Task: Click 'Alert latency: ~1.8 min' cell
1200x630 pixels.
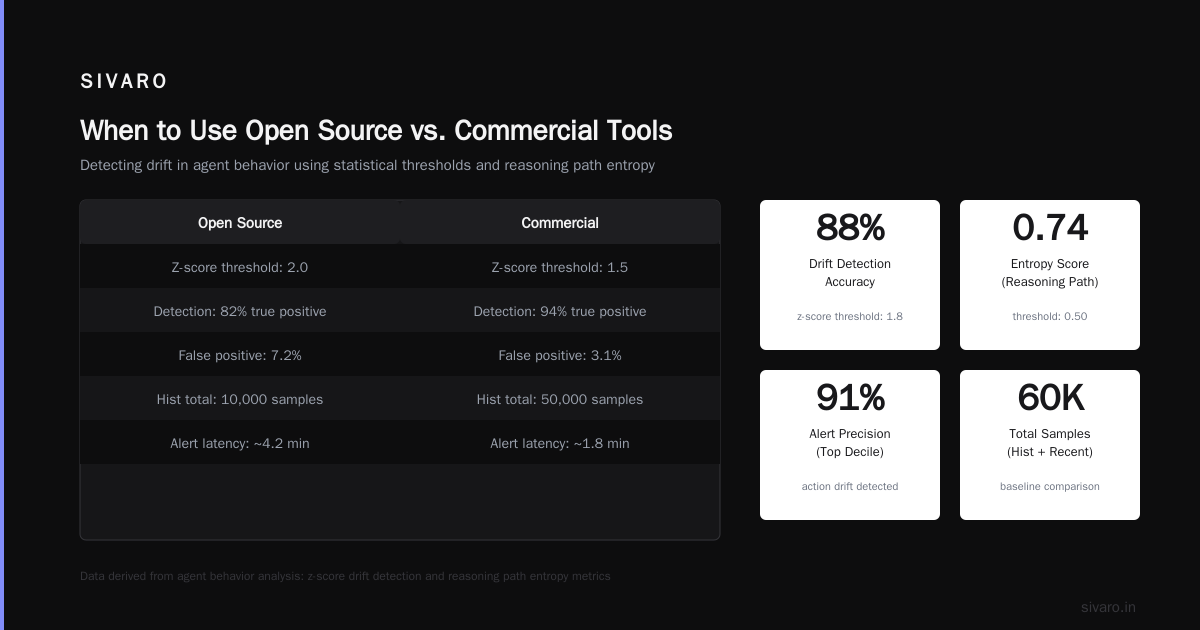Action: pyautogui.click(x=560, y=443)
